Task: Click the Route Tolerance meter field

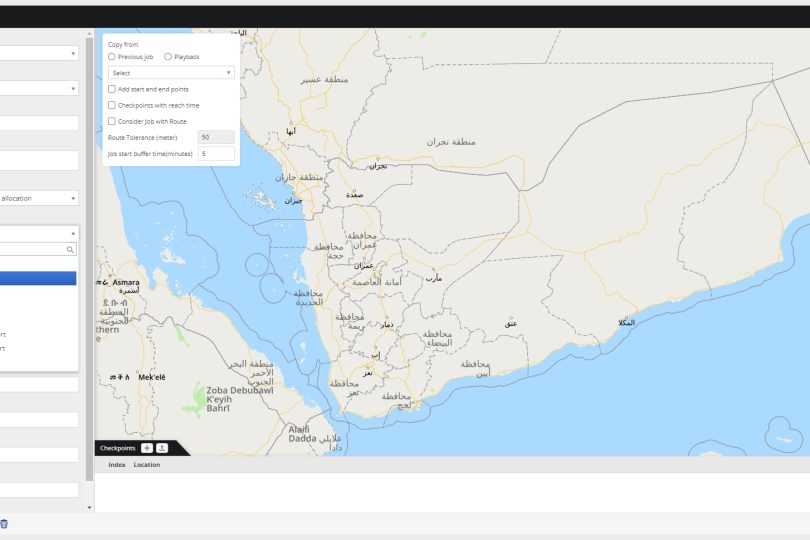Action: coord(216,137)
